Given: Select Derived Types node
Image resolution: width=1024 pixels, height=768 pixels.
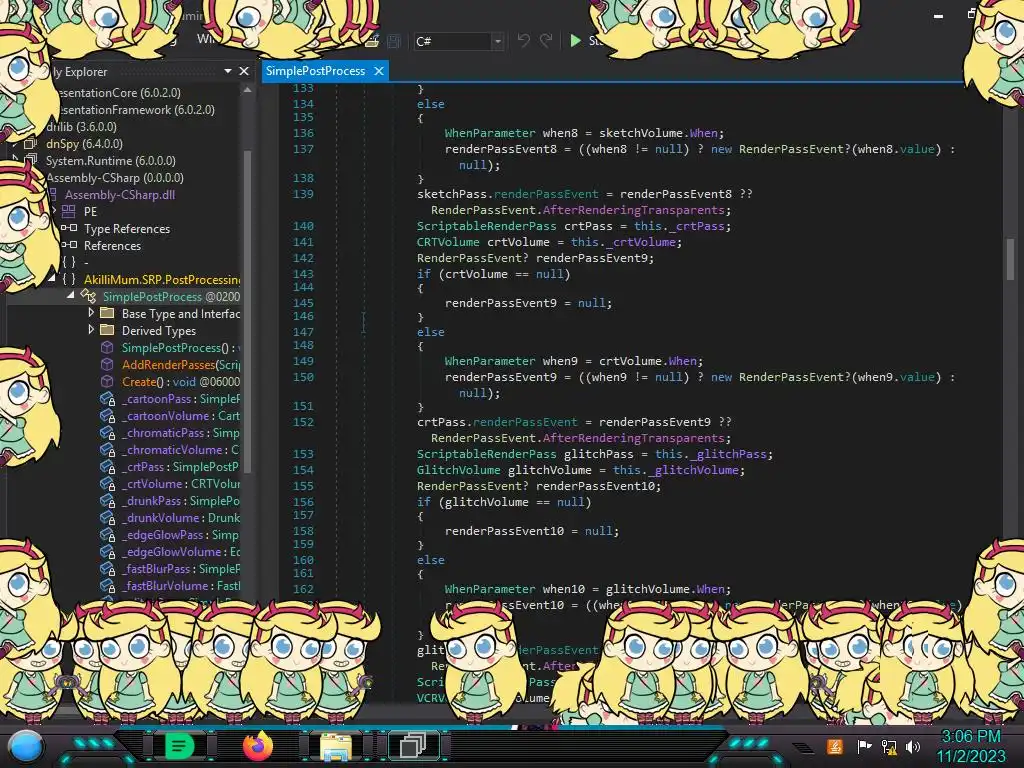Looking at the screenshot, I should tap(159, 330).
